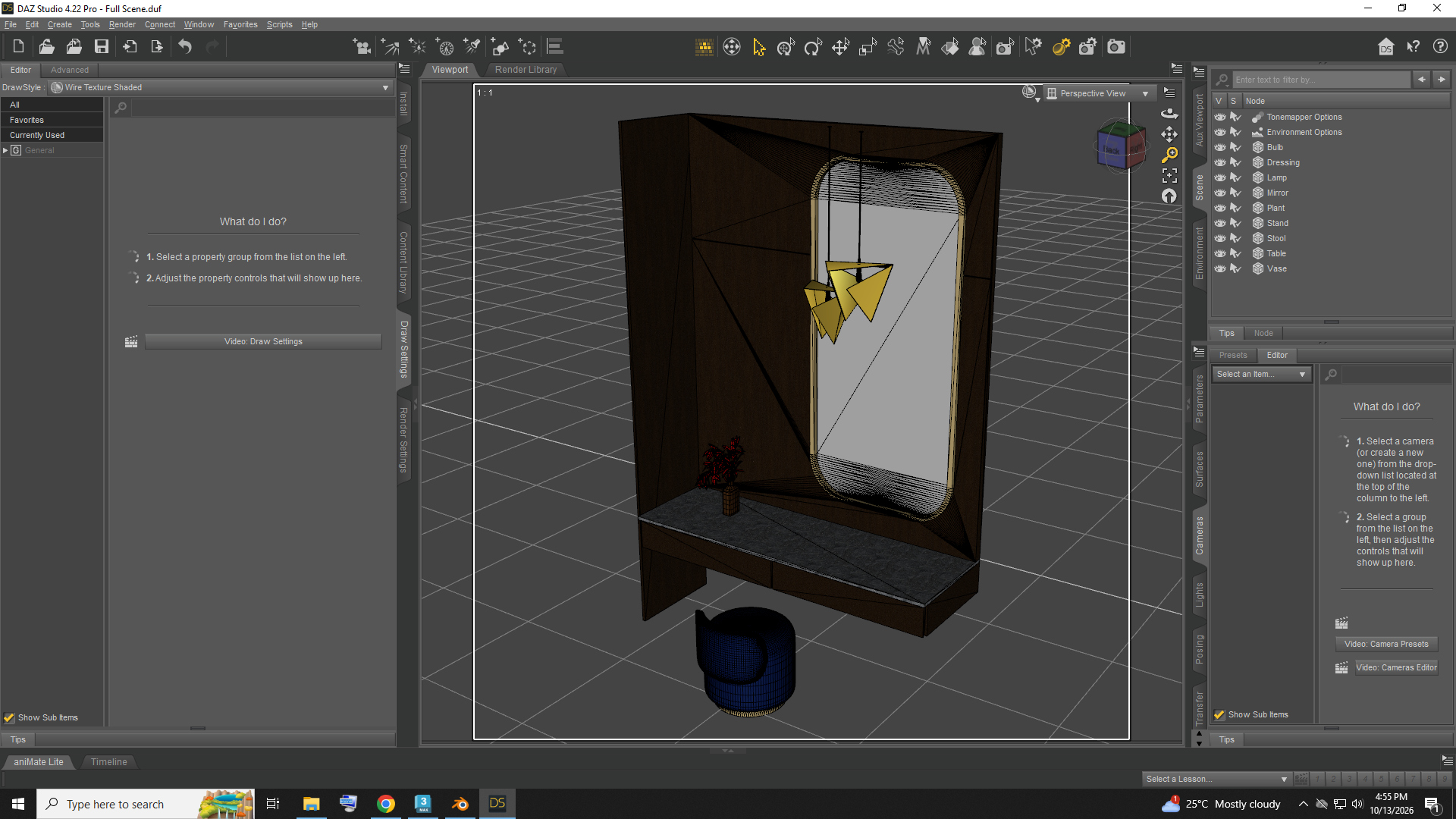Image resolution: width=1456 pixels, height=819 pixels.
Task: Toggle visibility of the Mirror node
Action: (1219, 193)
